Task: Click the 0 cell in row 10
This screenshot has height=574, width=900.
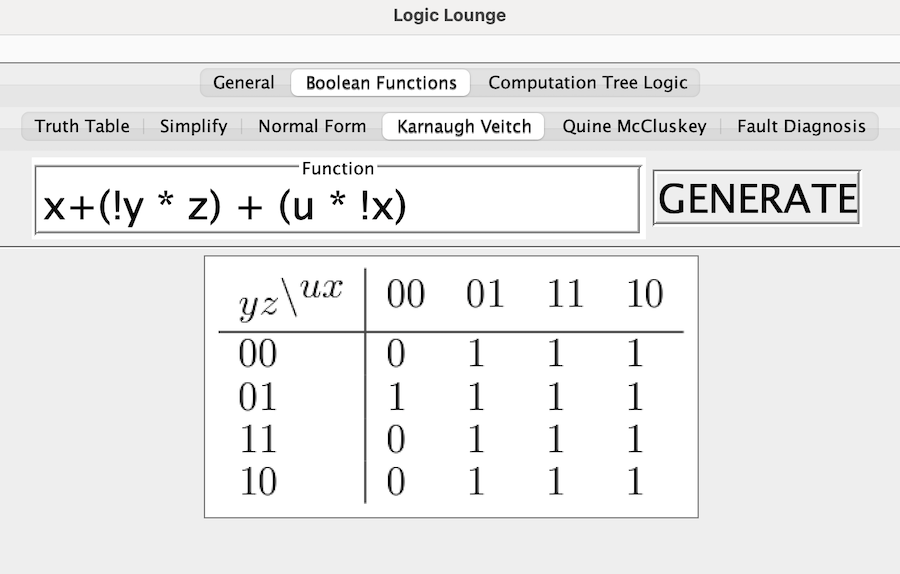Action: pyautogui.click(x=396, y=482)
